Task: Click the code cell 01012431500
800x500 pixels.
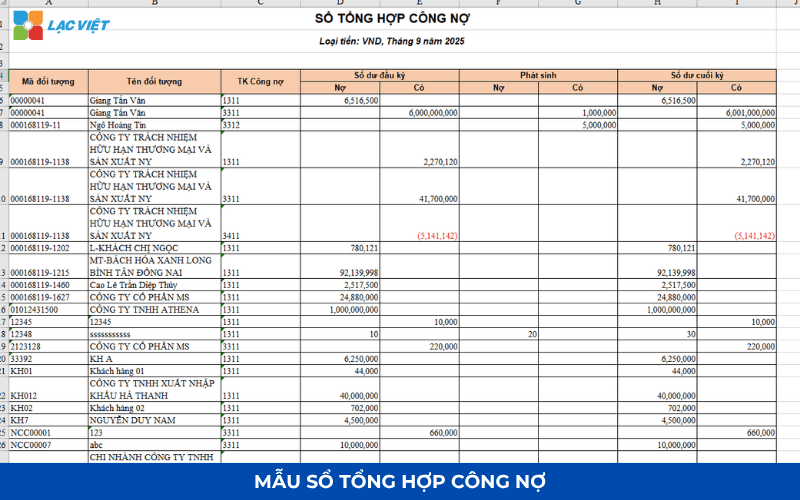Action: pos(48,310)
